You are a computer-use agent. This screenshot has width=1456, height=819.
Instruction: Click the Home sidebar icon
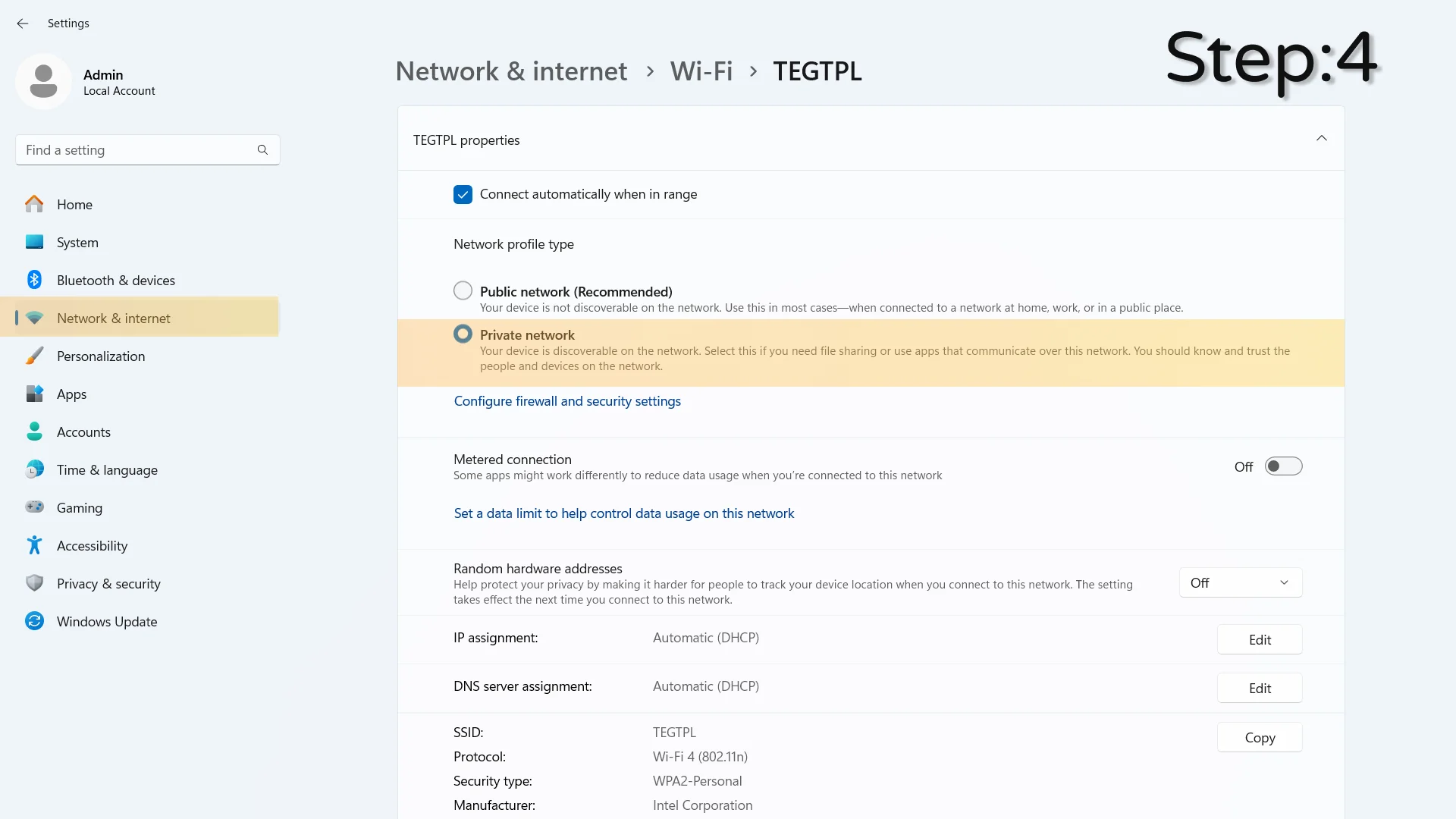35,205
